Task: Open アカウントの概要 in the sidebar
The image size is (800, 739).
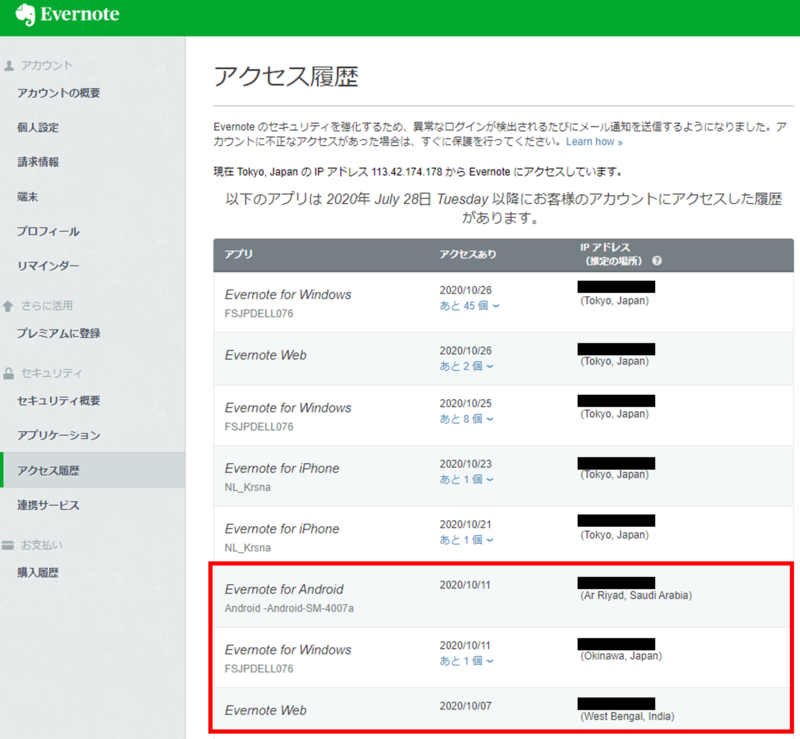Action: tap(59, 93)
